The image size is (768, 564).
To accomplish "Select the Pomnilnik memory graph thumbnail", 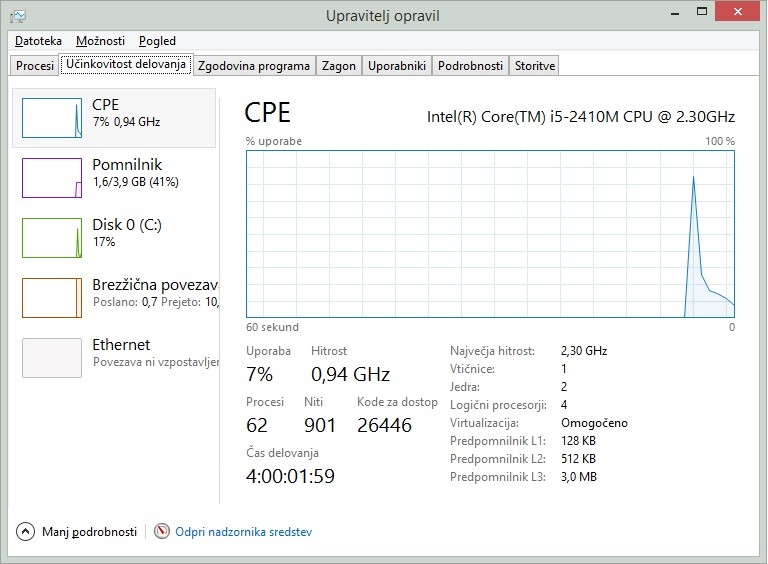I will [52, 178].
